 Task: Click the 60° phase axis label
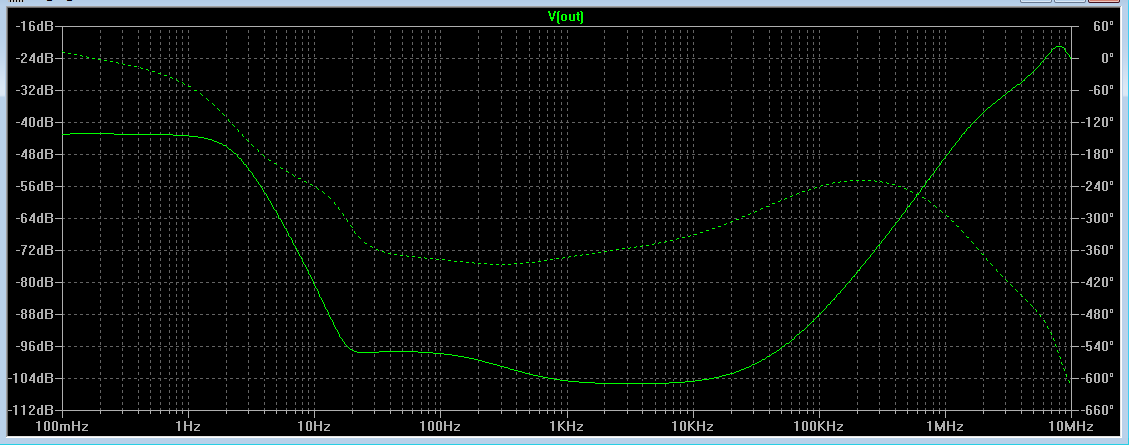[x=1102, y=26]
